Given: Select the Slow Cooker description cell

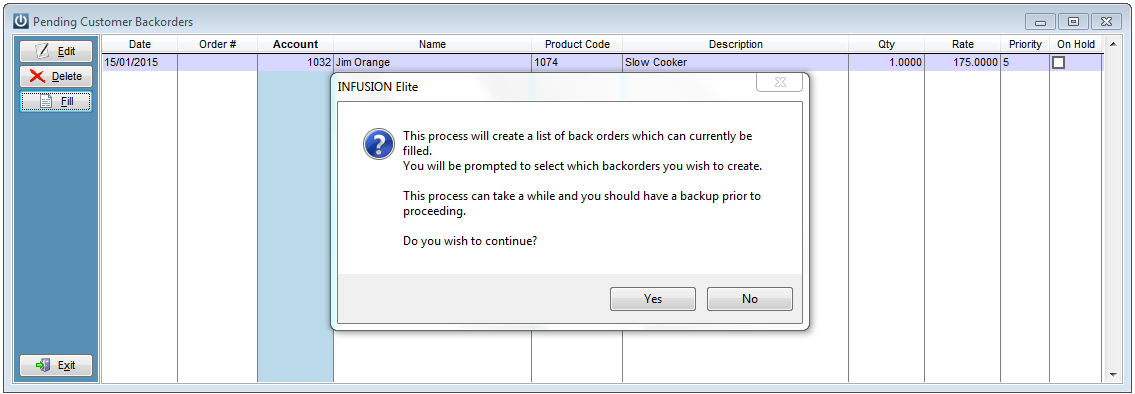Looking at the screenshot, I should point(735,62).
